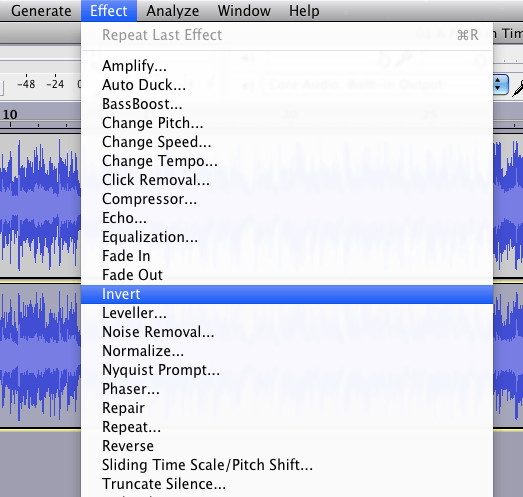Screen dimensions: 523x497
Task: Select the Invert effect
Action: pyautogui.click(x=287, y=294)
